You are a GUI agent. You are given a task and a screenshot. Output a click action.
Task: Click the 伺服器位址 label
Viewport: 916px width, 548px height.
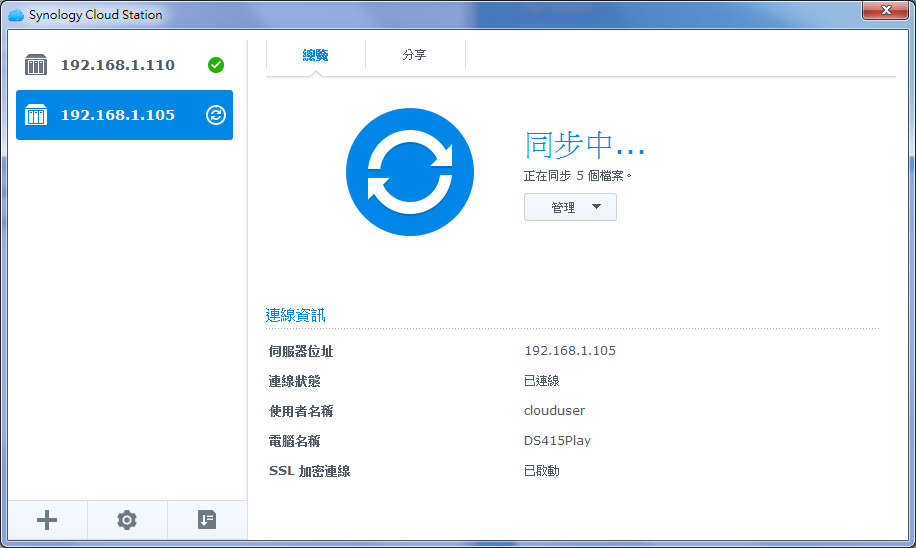[301, 351]
